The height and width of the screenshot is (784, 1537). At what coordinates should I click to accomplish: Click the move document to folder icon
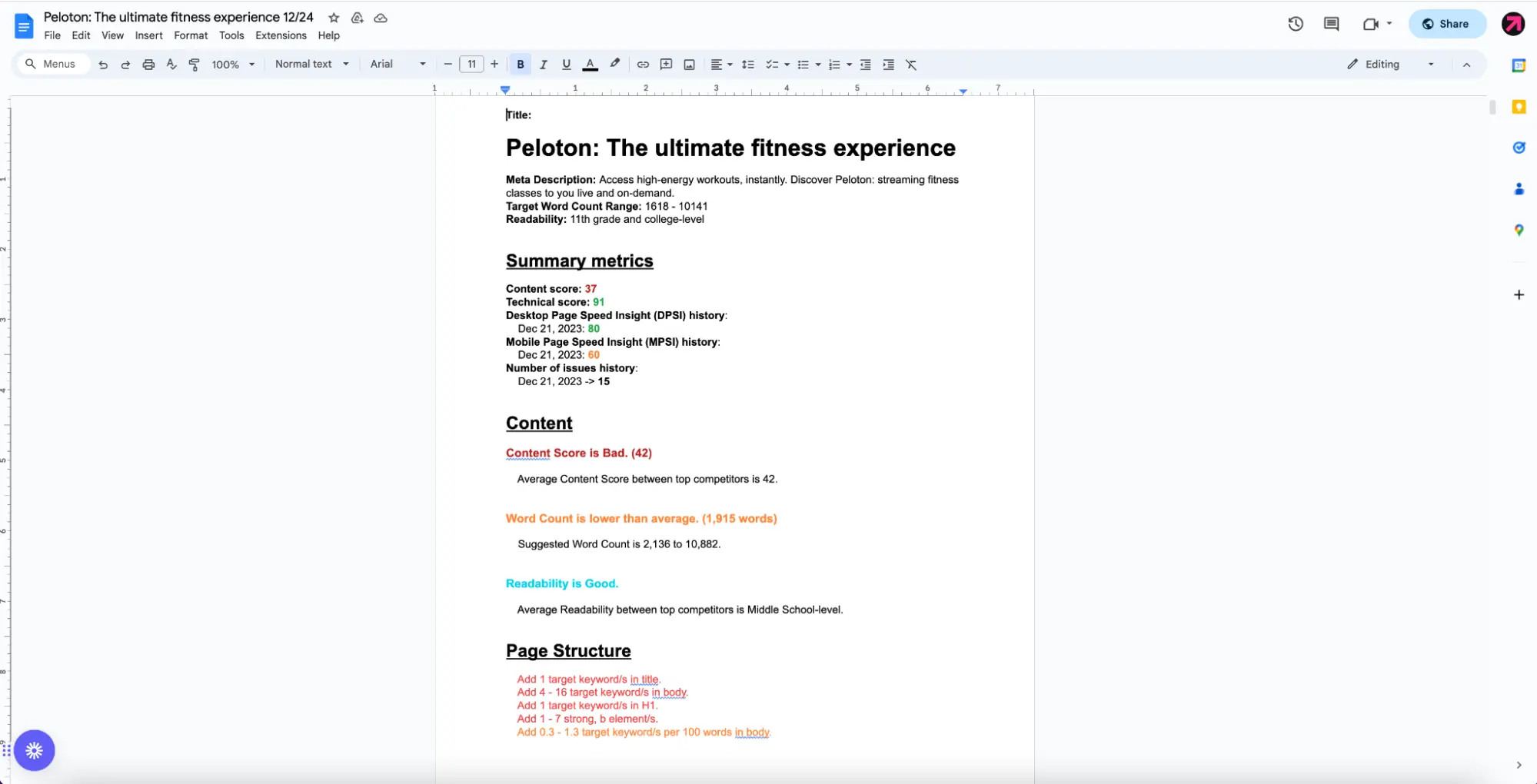tap(358, 18)
